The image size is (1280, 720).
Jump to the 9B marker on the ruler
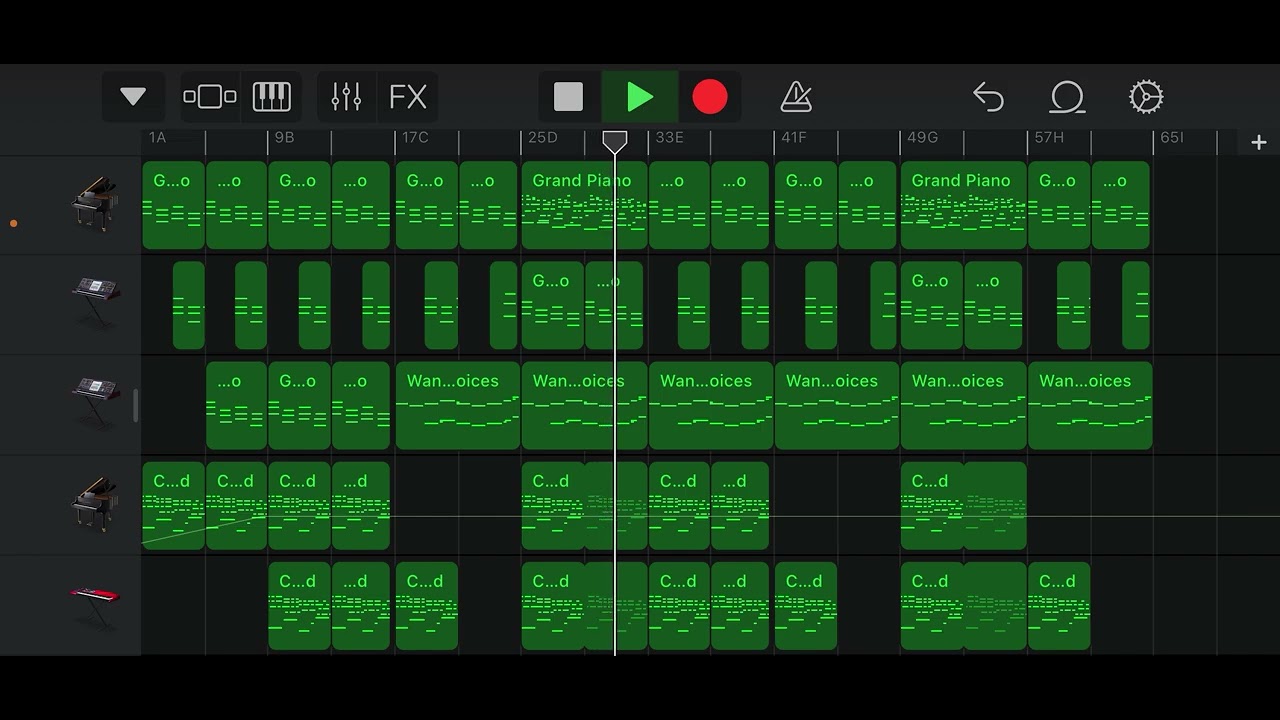tap(284, 137)
